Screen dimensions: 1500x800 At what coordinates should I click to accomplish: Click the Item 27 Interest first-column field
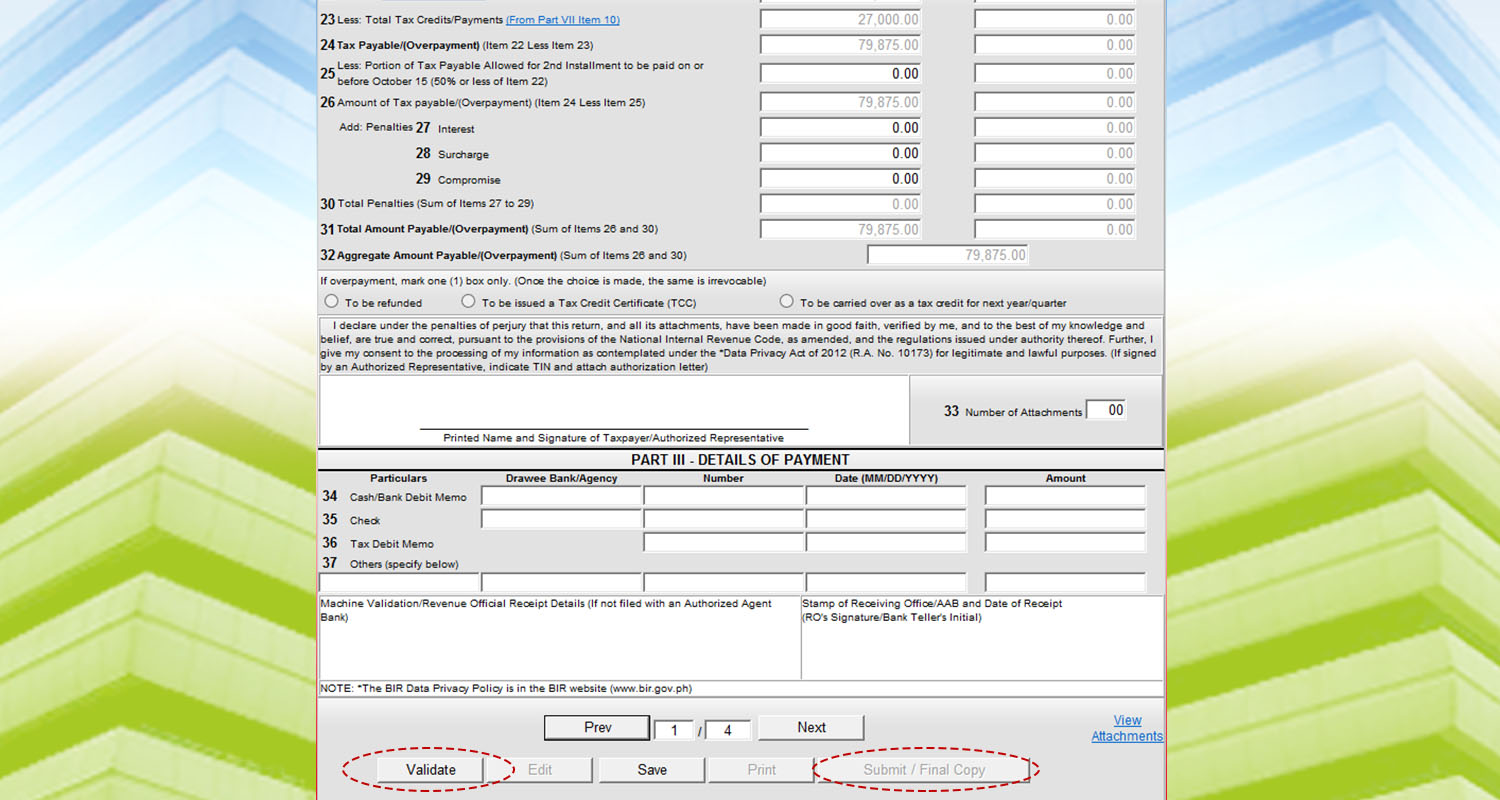click(x=841, y=128)
